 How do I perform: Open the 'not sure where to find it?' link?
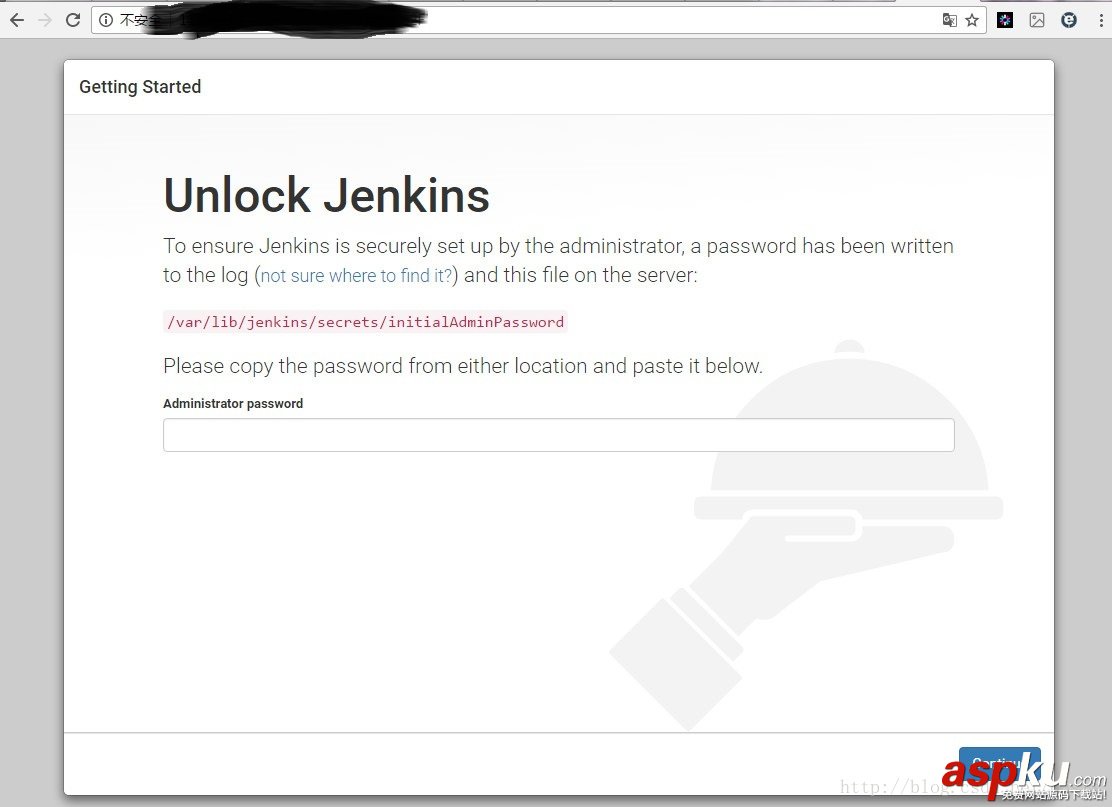click(356, 276)
